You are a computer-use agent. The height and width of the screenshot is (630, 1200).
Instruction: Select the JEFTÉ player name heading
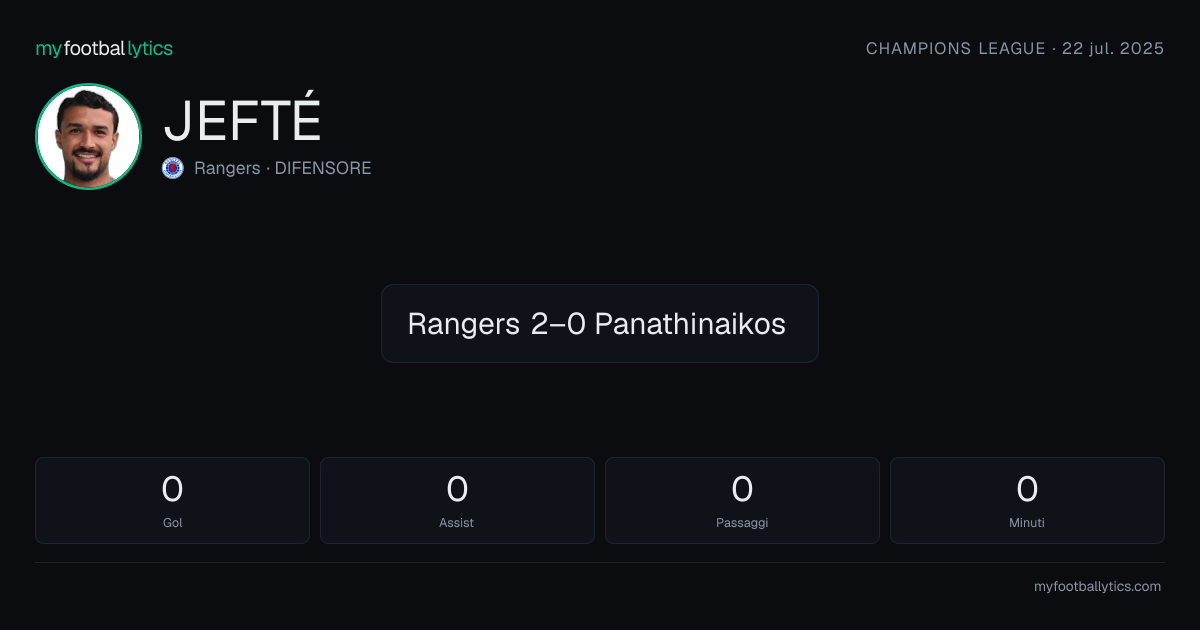(242, 121)
